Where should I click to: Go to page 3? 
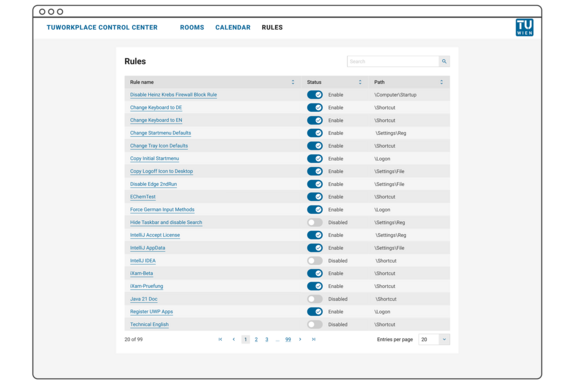click(267, 339)
